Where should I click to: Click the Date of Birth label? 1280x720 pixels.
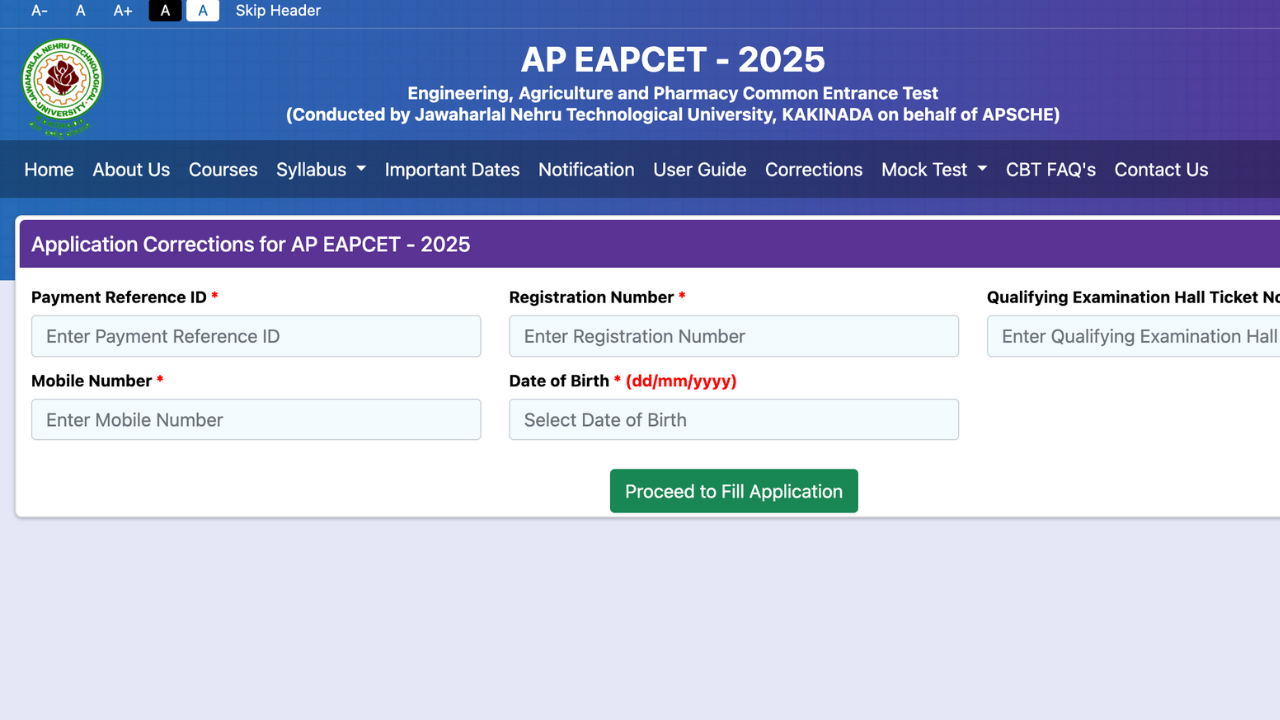point(623,381)
